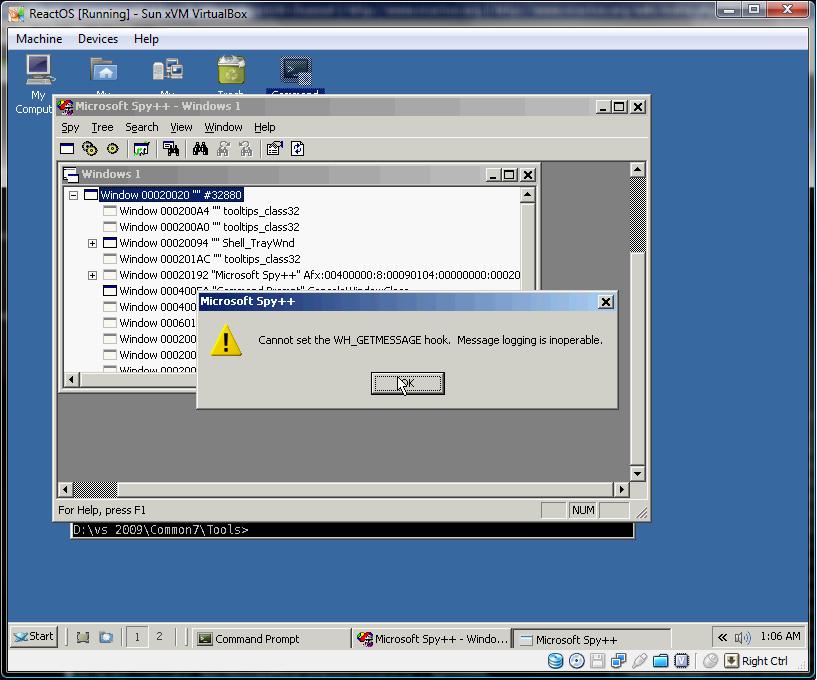The height and width of the screenshot is (680, 817).
Task: Click the Start button
Action: coord(34,637)
